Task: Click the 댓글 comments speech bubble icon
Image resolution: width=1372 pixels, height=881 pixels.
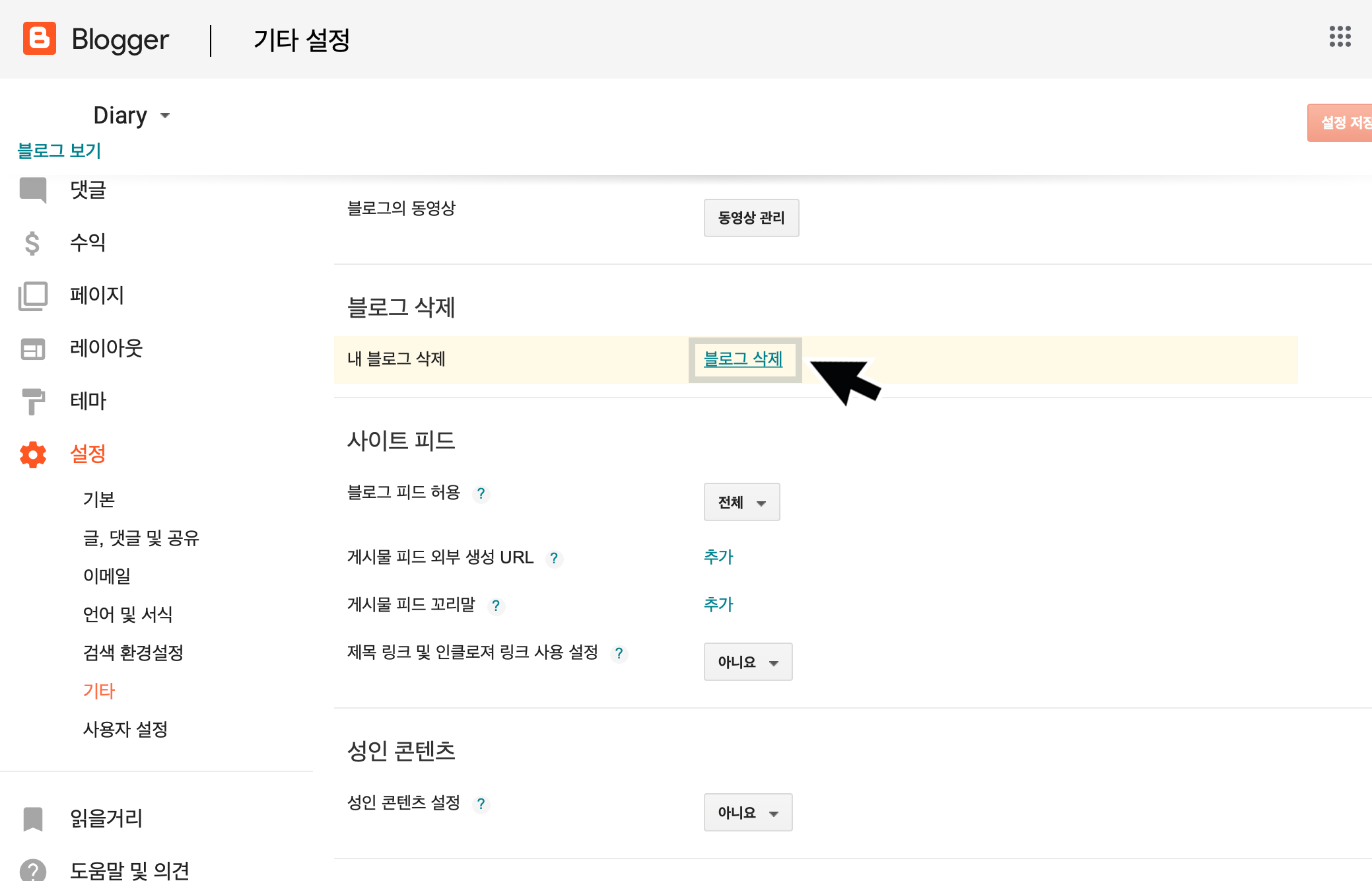Action: (33, 190)
